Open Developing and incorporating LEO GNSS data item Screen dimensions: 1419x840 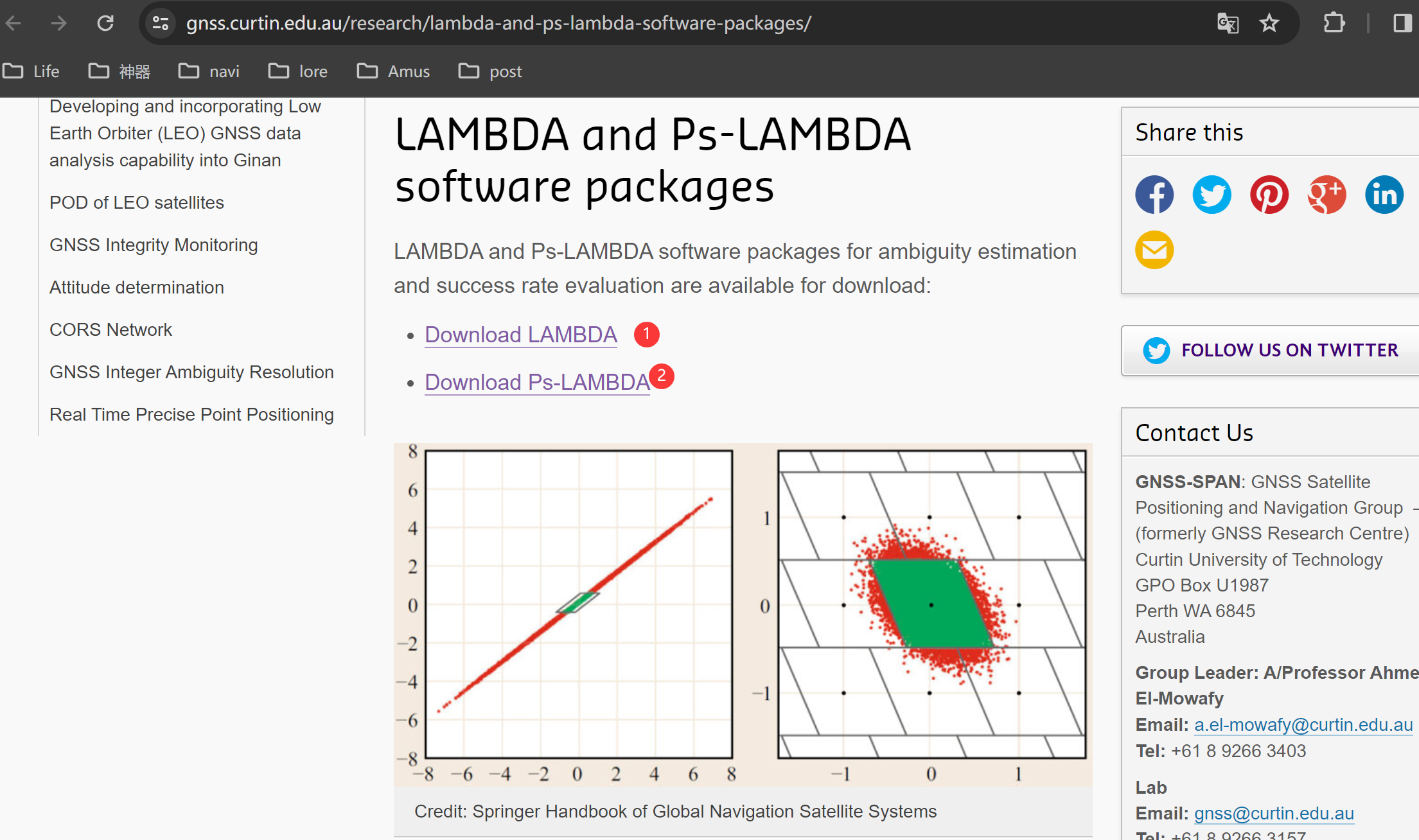pyautogui.click(x=185, y=133)
